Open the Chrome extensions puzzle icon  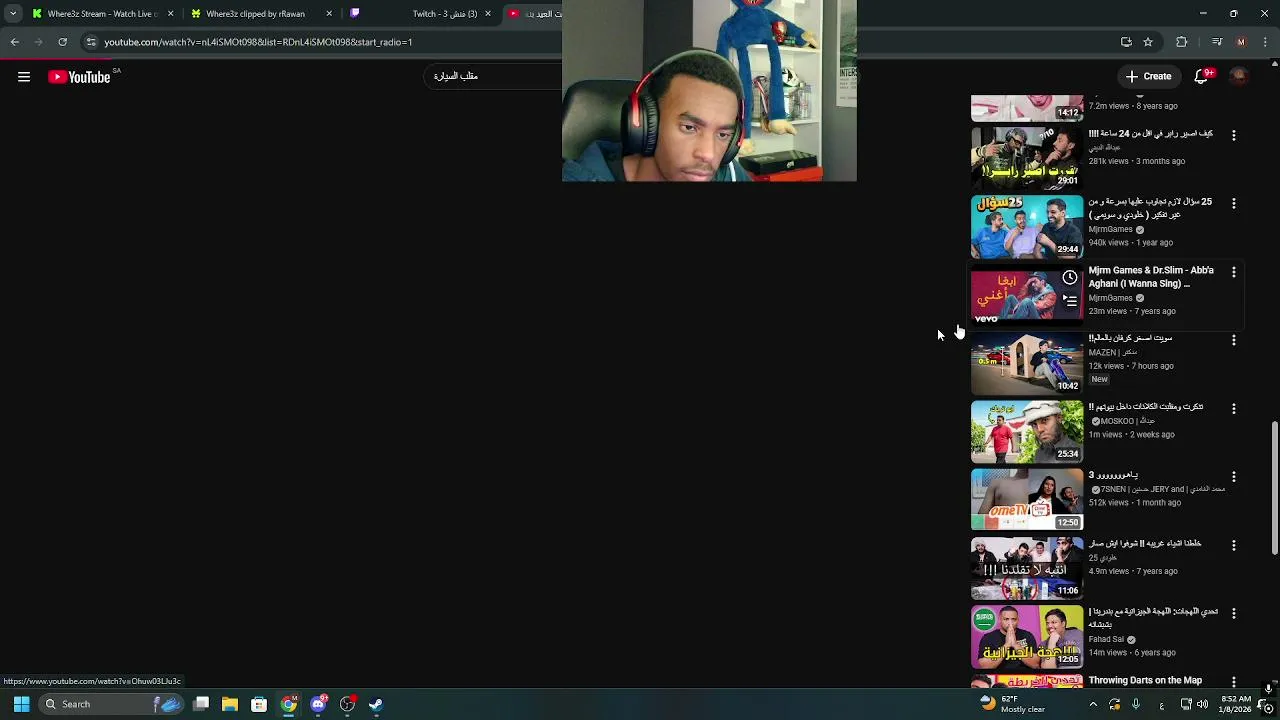click(x=1182, y=42)
